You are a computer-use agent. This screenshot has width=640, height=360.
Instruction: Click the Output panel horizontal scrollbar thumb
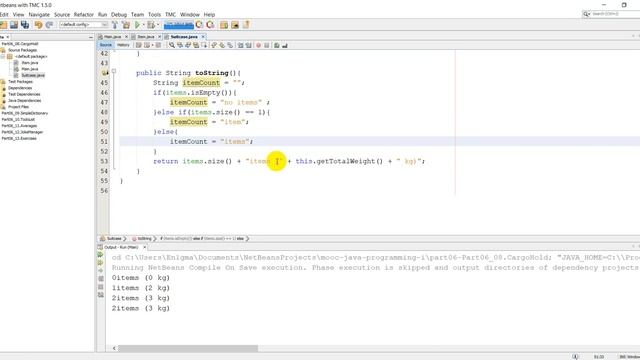pos(188,348)
